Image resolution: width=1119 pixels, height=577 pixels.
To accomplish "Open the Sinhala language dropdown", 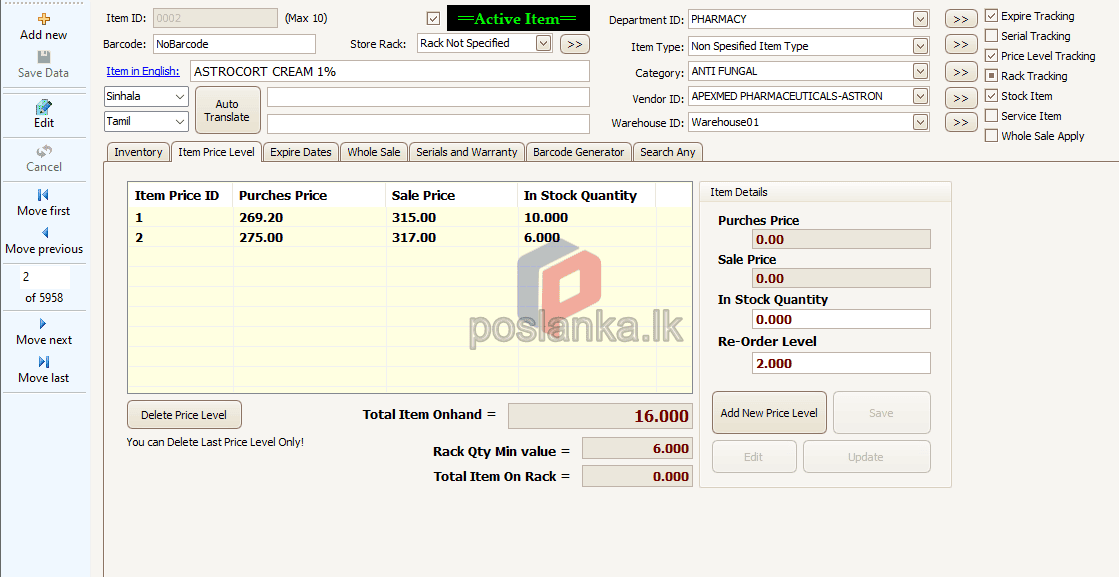I will pos(146,96).
